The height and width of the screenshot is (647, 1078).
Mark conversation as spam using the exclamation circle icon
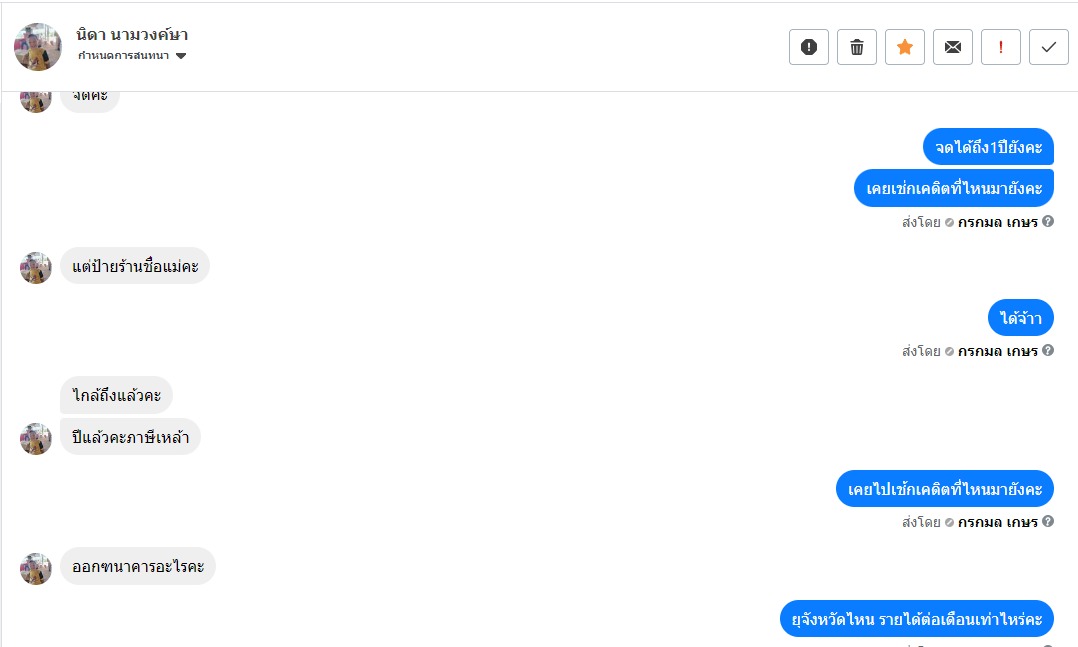(808, 47)
